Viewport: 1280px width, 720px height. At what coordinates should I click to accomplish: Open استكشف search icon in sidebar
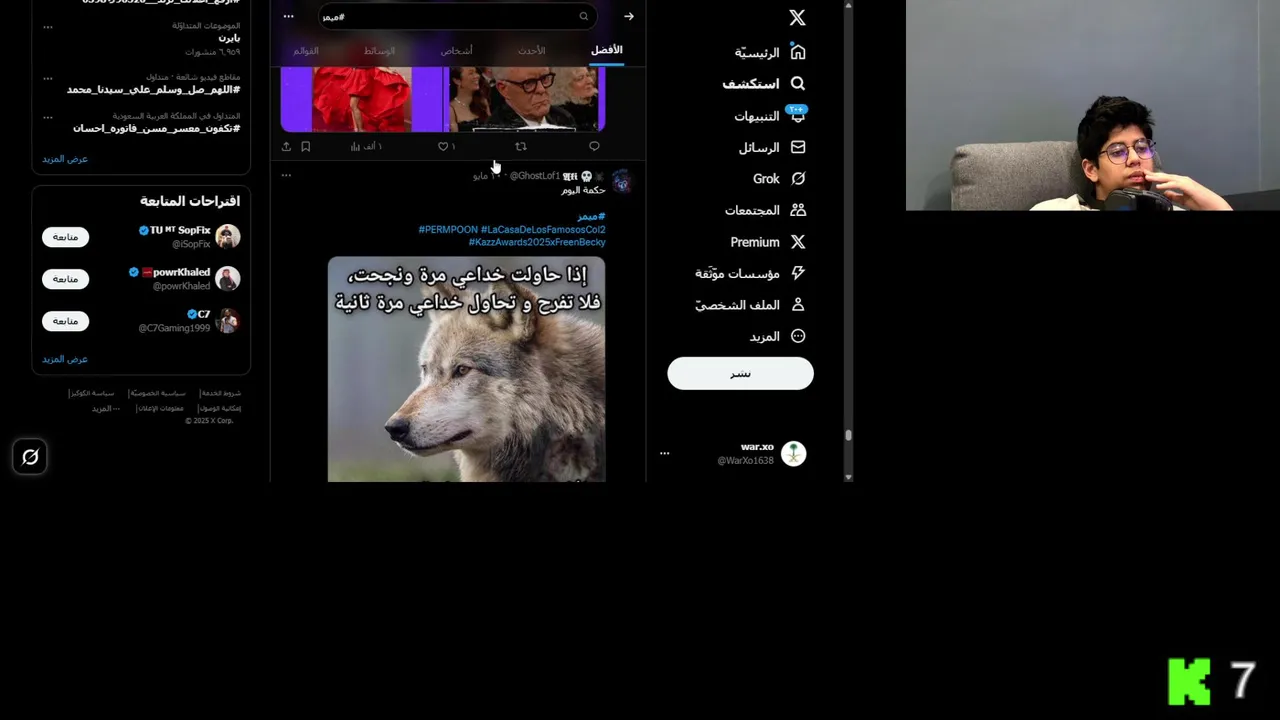[x=798, y=84]
